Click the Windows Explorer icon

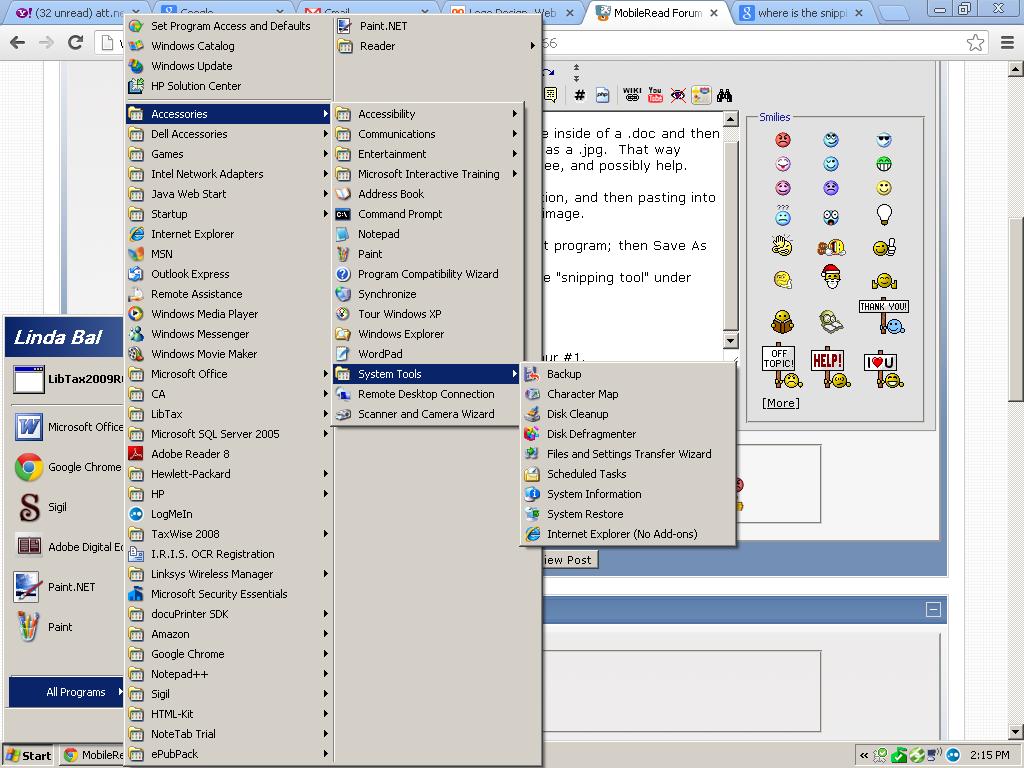tap(343, 334)
